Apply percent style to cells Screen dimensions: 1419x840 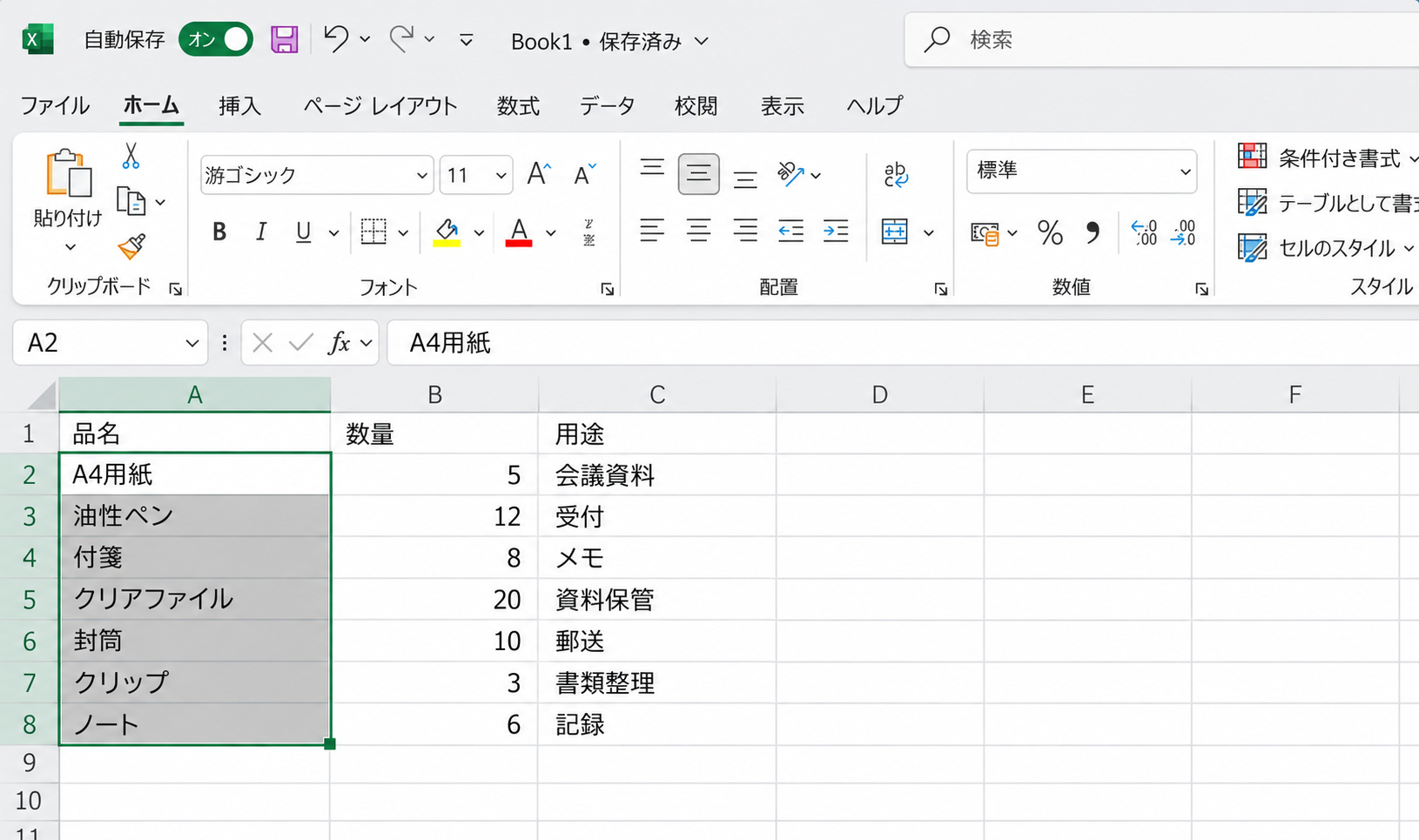(x=1051, y=232)
